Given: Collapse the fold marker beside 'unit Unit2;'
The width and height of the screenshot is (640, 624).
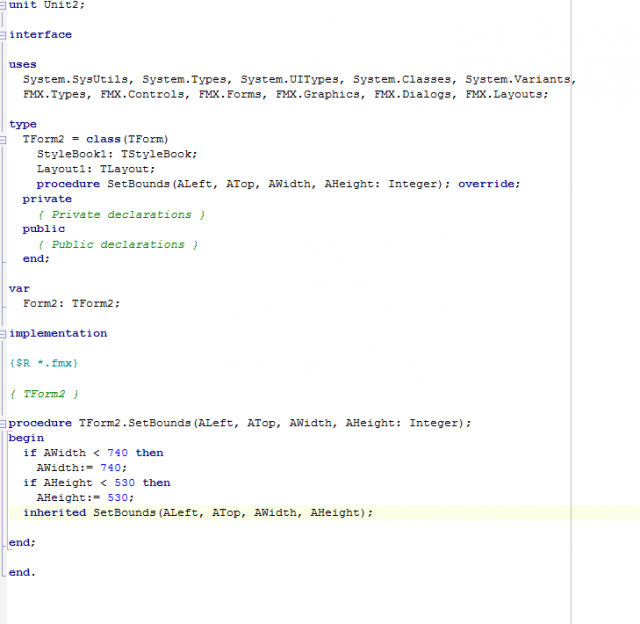Looking at the screenshot, I should point(3,5).
